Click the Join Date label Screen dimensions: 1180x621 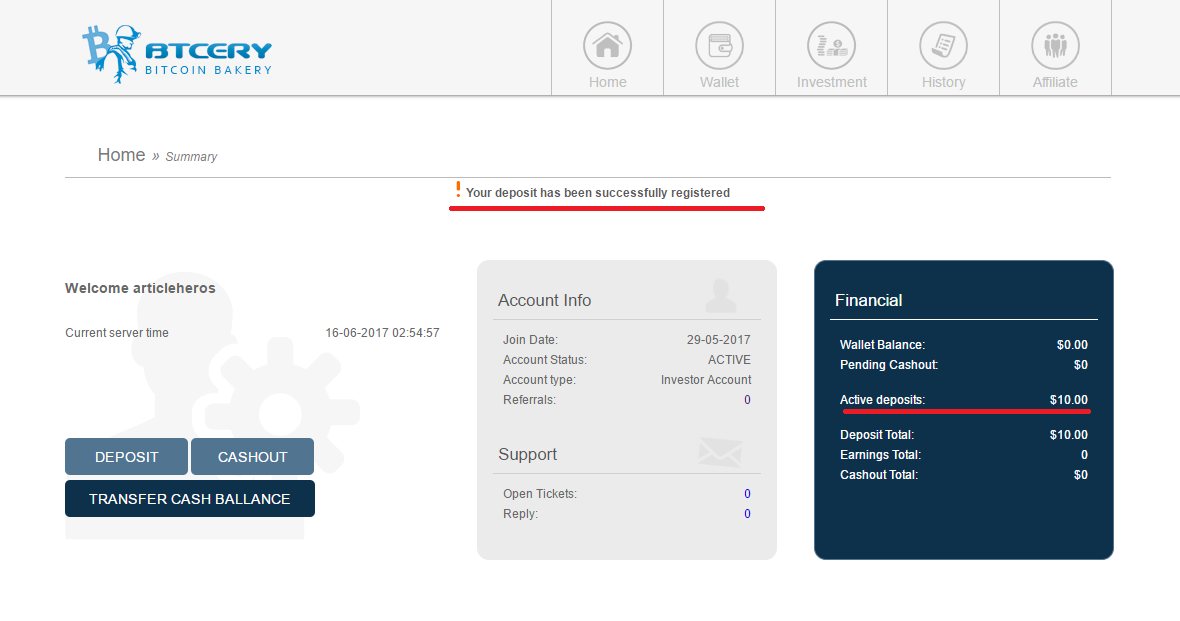(x=531, y=340)
